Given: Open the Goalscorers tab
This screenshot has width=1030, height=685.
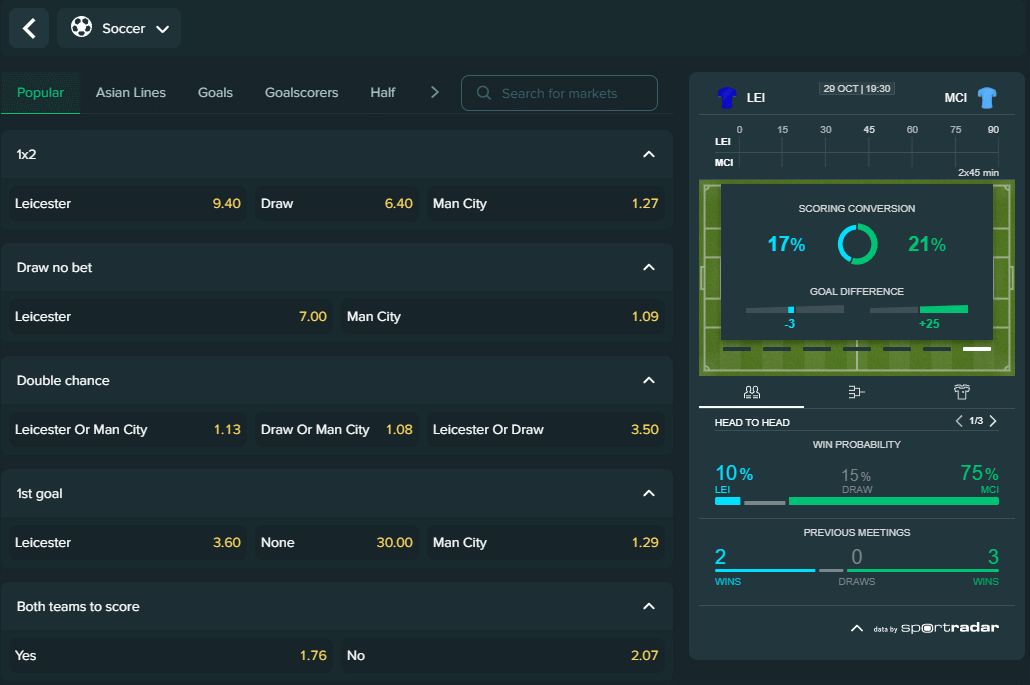Looking at the screenshot, I should click(302, 93).
